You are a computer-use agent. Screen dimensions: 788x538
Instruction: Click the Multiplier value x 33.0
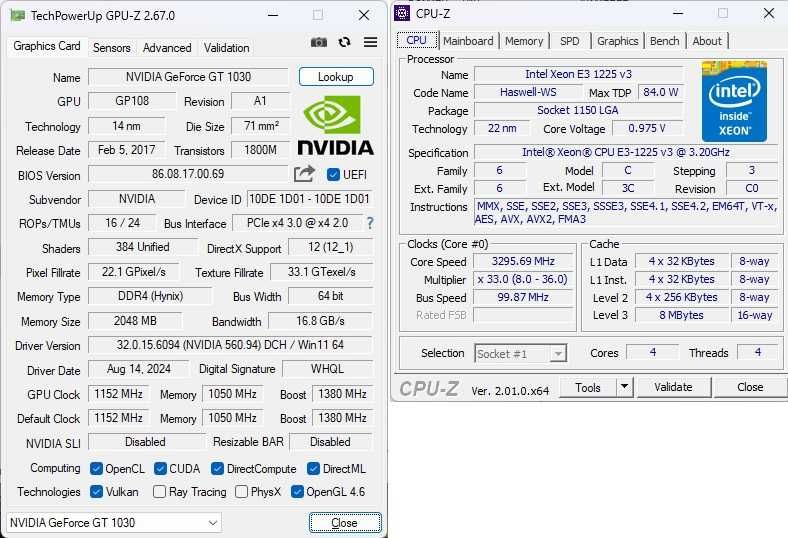(x=523, y=279)
